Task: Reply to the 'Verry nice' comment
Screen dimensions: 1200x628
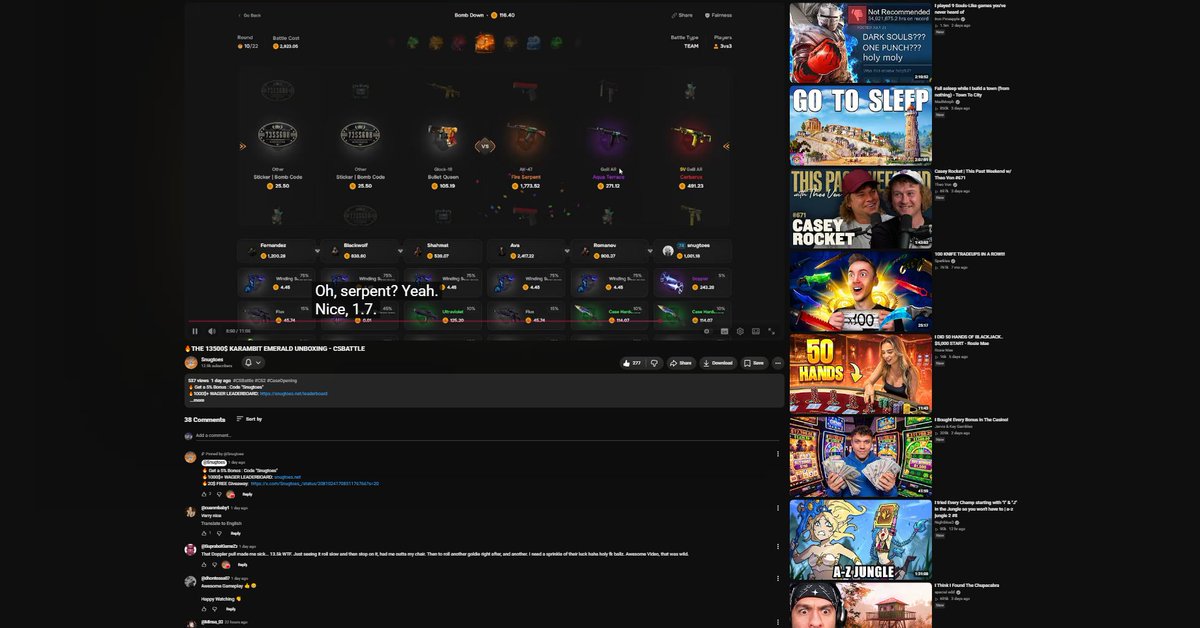Action: click(x=236, y=533)
